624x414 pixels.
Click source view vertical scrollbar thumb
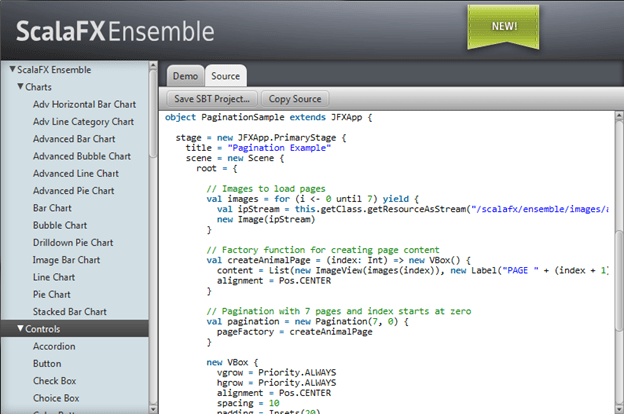point(619,281)
